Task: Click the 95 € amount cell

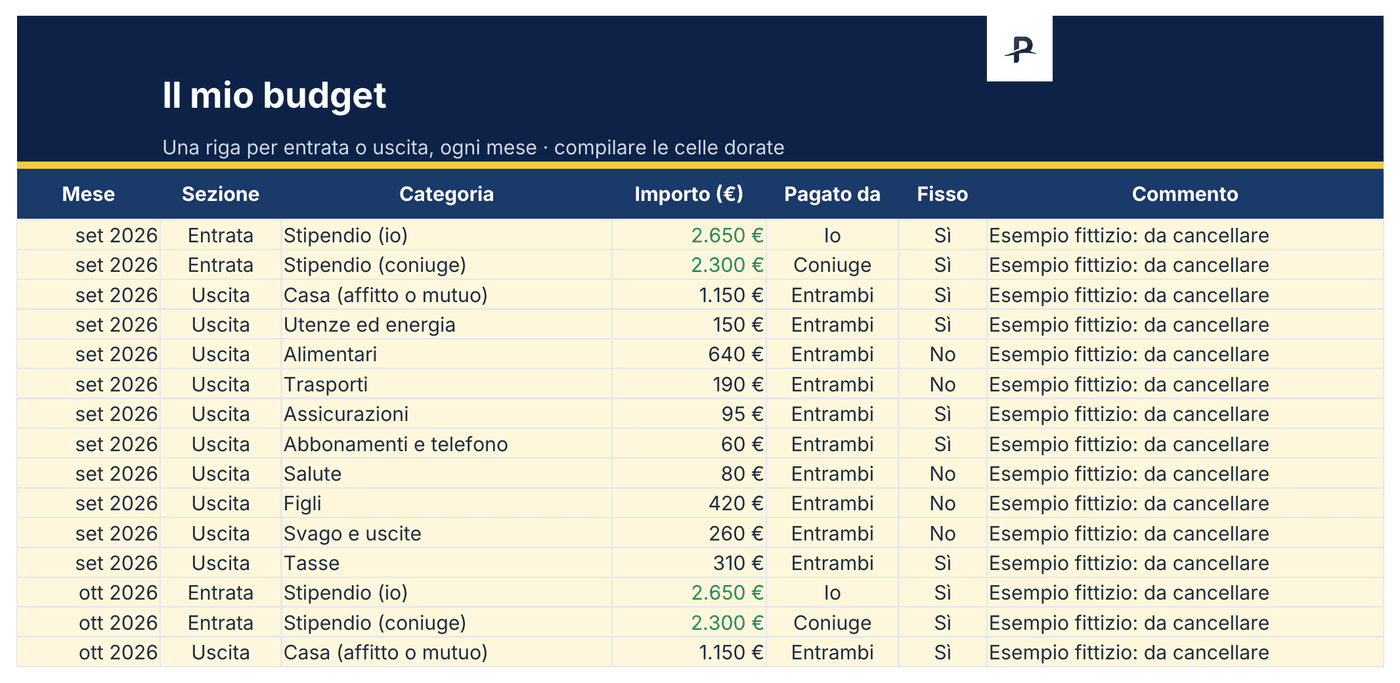Action: click(x=689, y=414)
